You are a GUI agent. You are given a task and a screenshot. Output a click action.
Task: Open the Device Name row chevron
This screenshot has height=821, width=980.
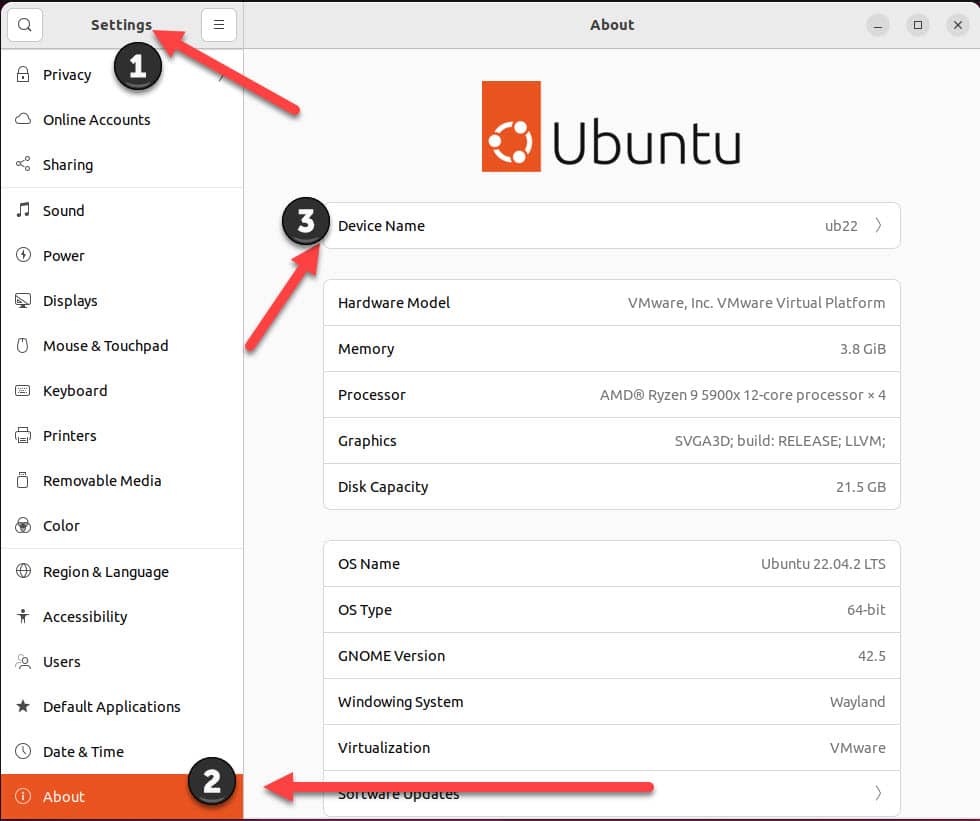pyautogui.click(x=878, y=225)
